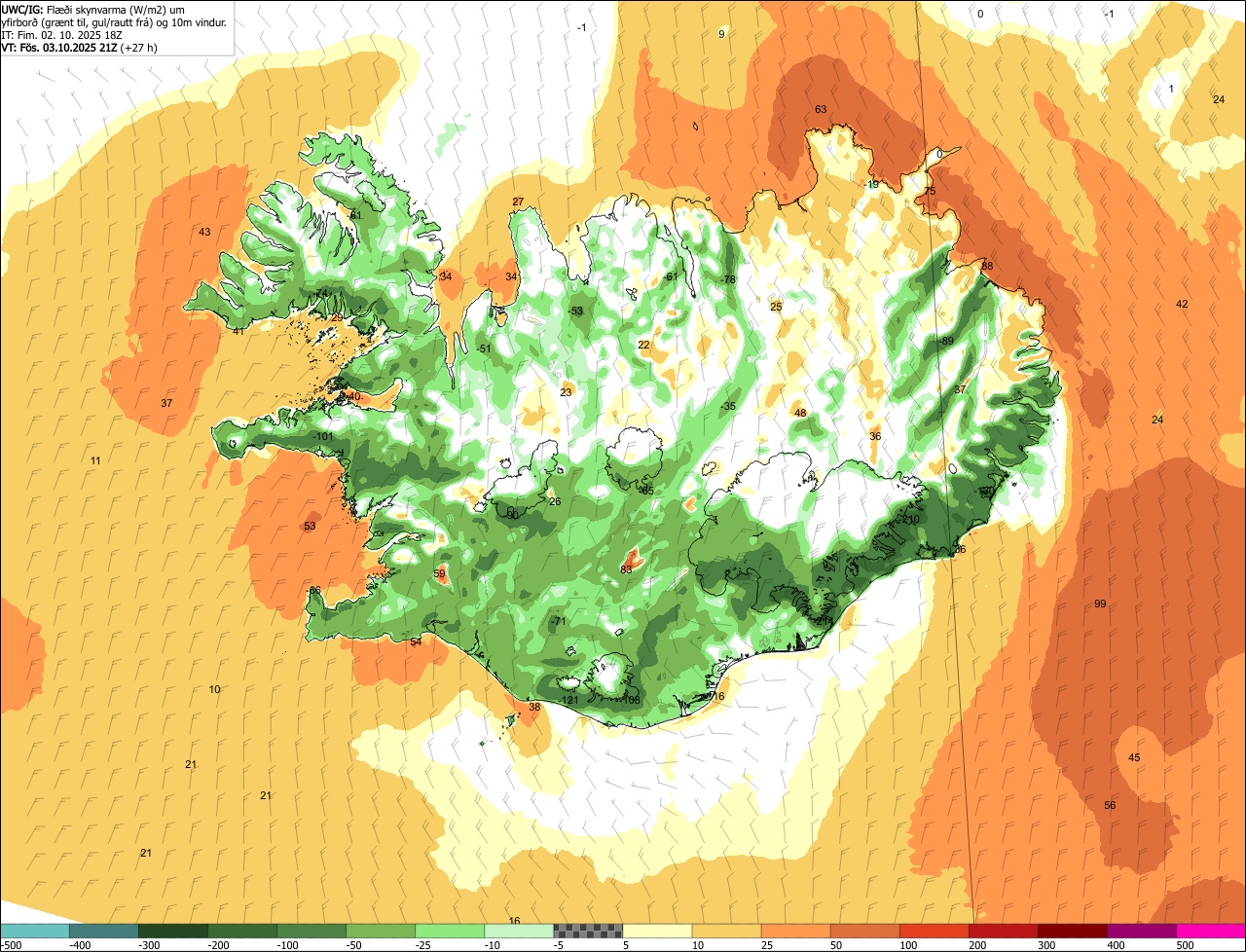This screenshot has height=952, width=1246.
Task: Click the legend swatch for -100 to -50
Action: [x=311, y=931]
